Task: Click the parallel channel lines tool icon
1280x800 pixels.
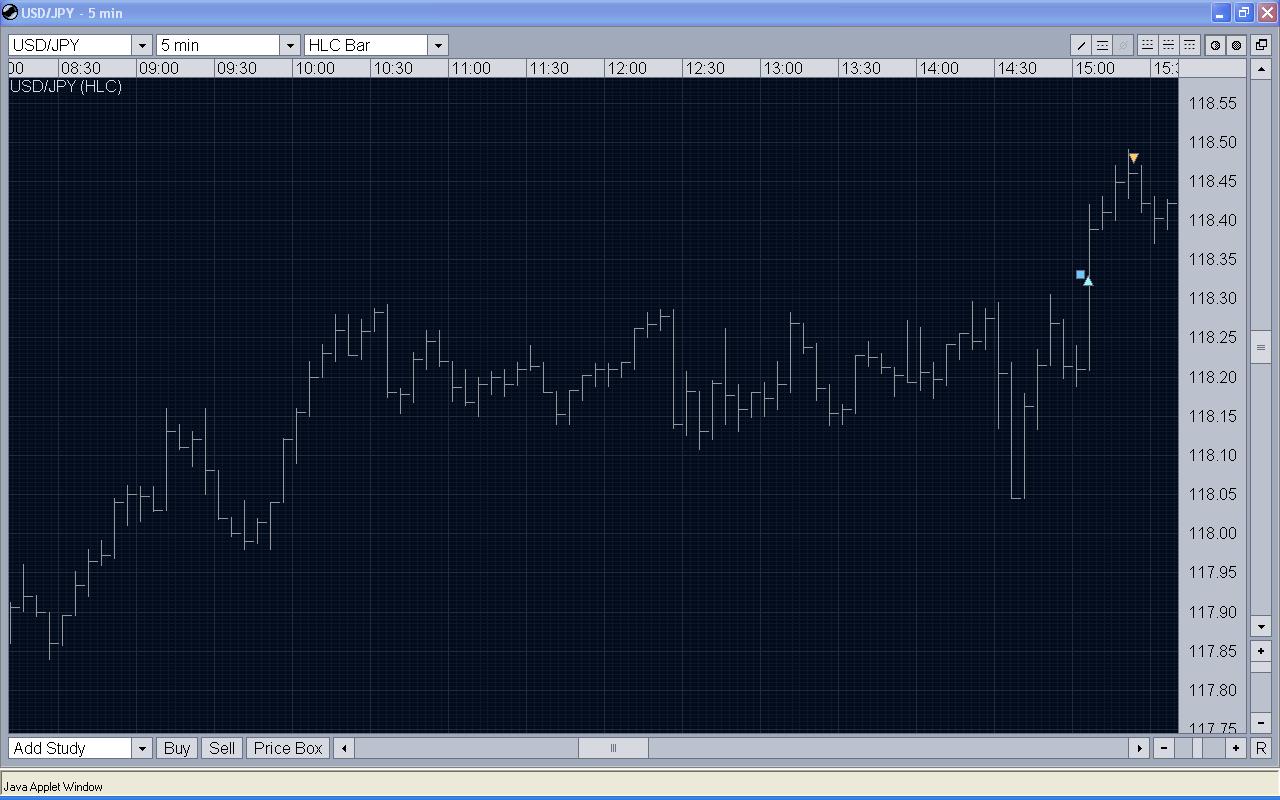Action: tap(1102, 45)
